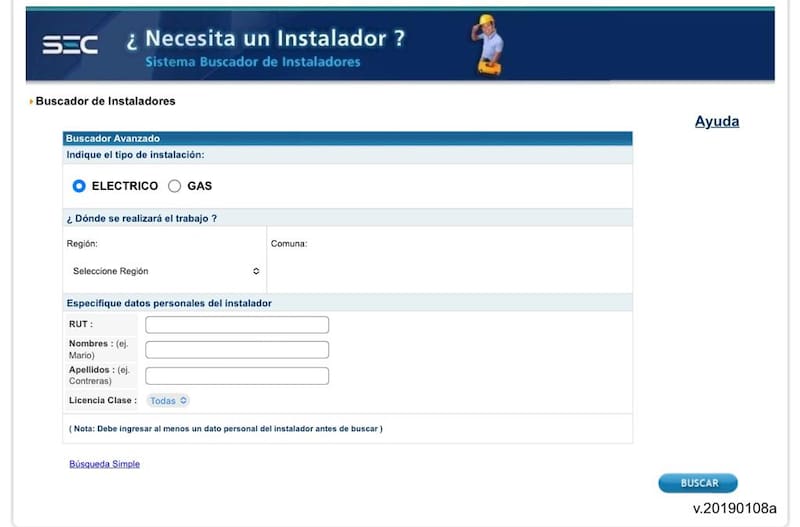
Task: Click the Región dropdown chevron arrows
Action: click(256, 271)
